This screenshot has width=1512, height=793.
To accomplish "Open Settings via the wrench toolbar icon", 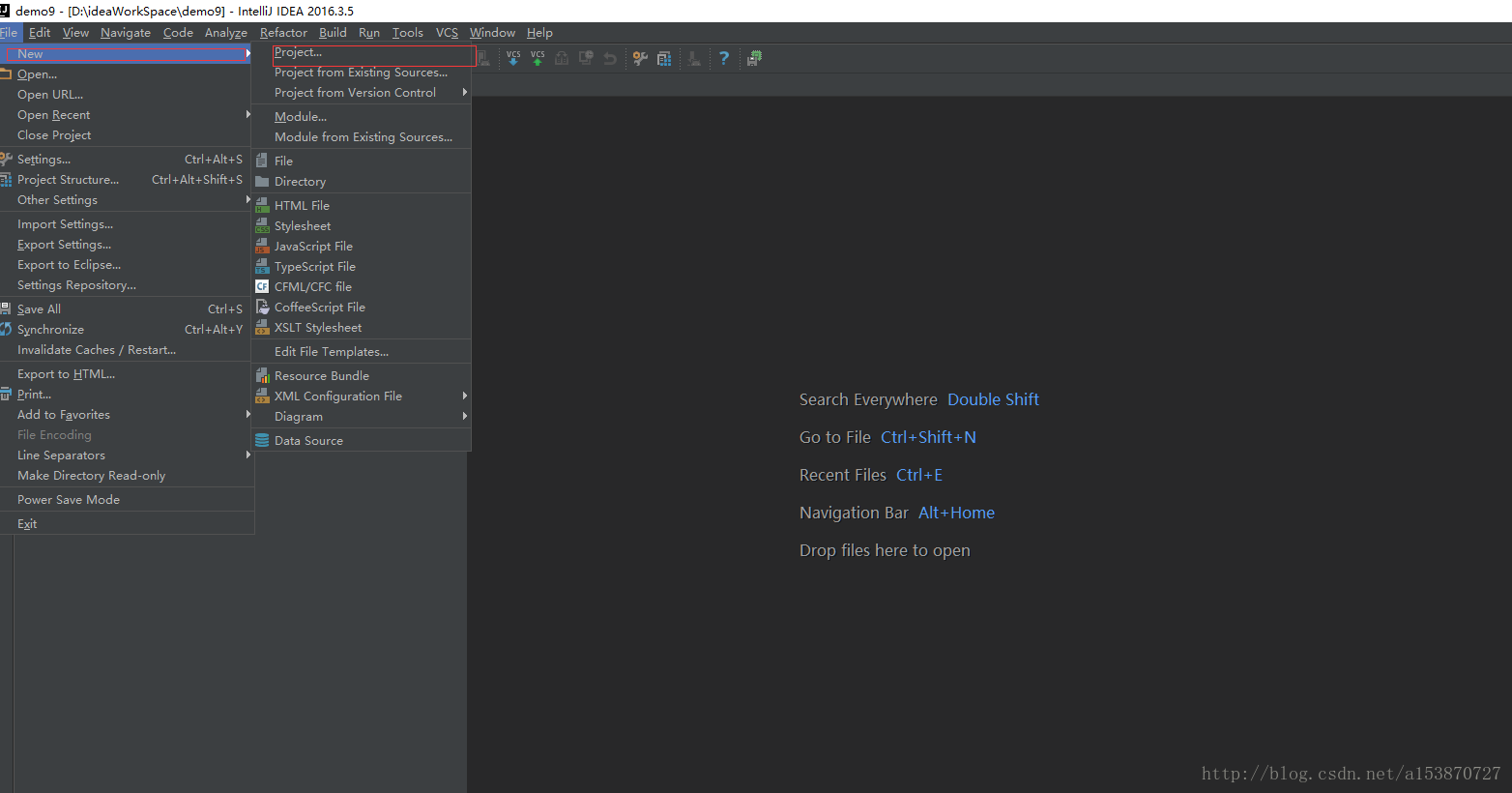I will tap(640, 58).
